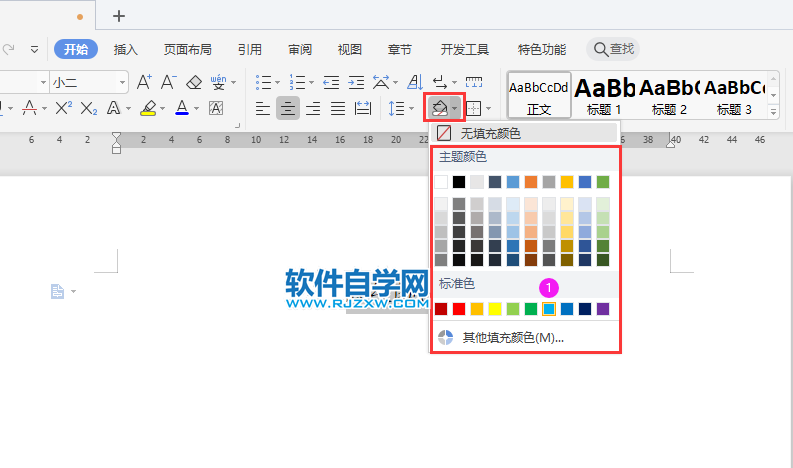Pick the black theme color swatch

pos(459,182)
